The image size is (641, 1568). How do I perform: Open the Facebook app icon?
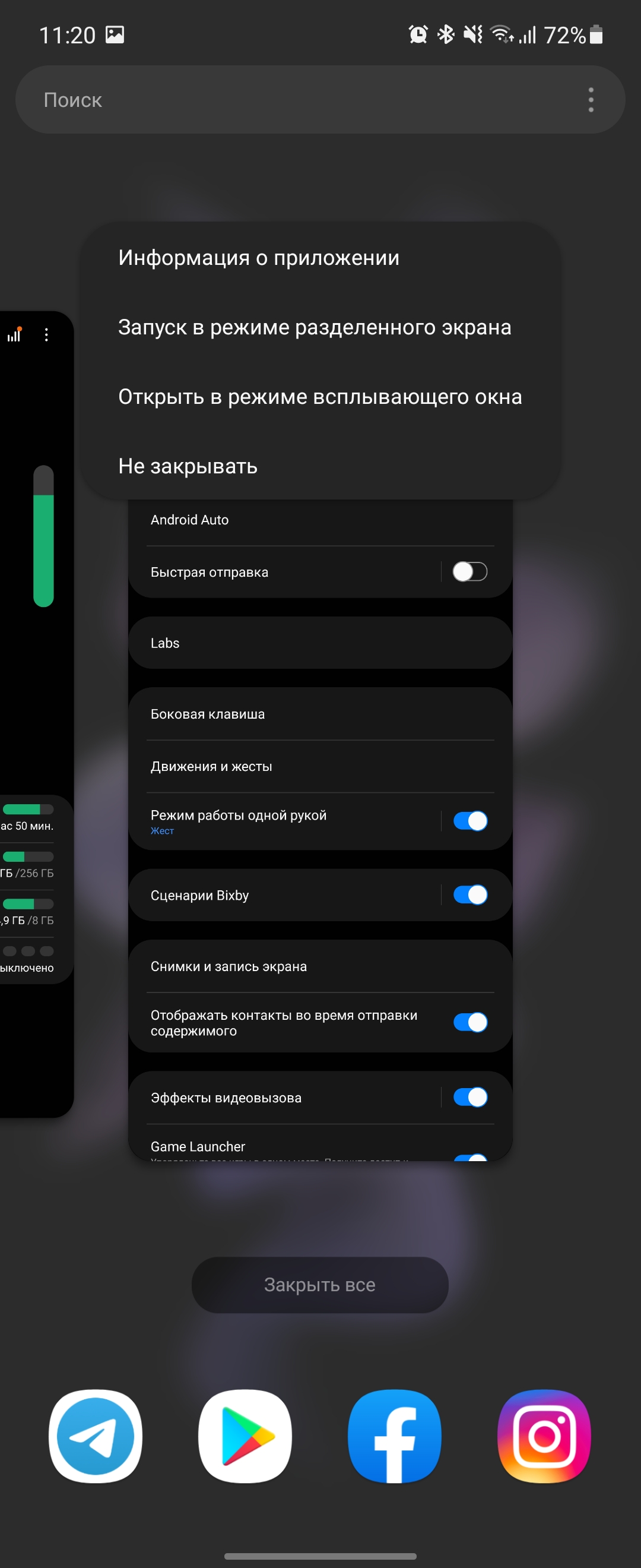click(x=395, y=1436)
